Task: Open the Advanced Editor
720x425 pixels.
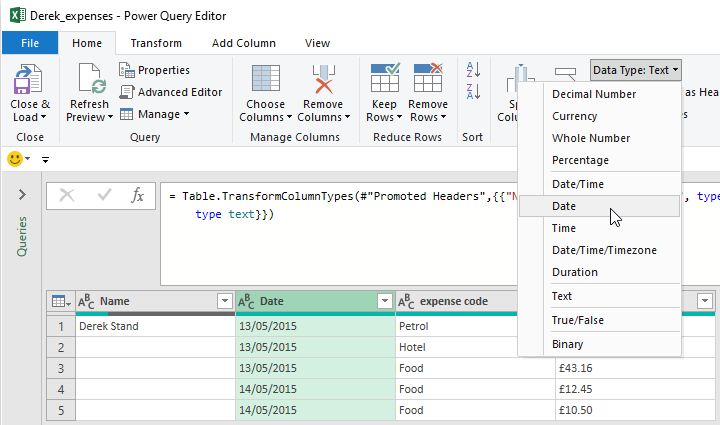Action: coord(171,92)
